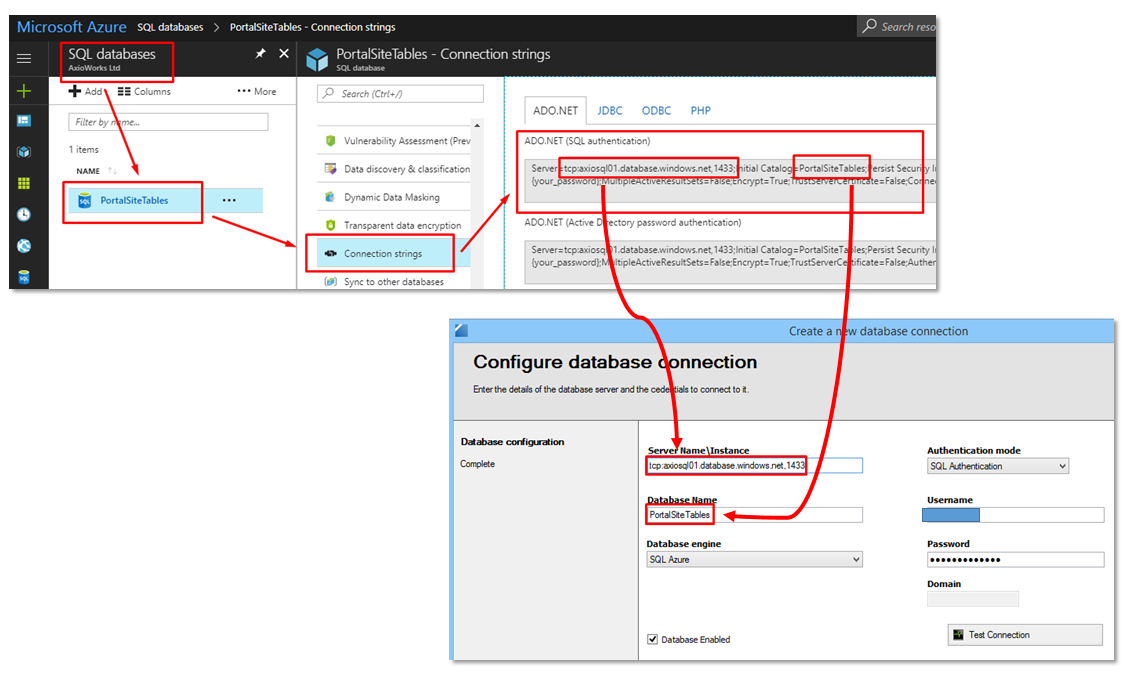Viewport: 1142px width, 674px height.
Task: Open Dynamic Data Masking menu item
Action: (x=393, y=197)
